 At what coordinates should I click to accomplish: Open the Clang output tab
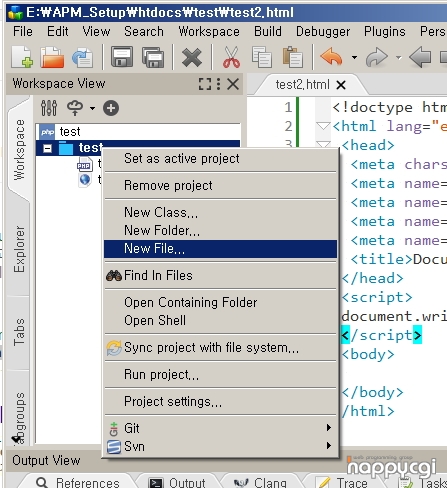(261, 482)
